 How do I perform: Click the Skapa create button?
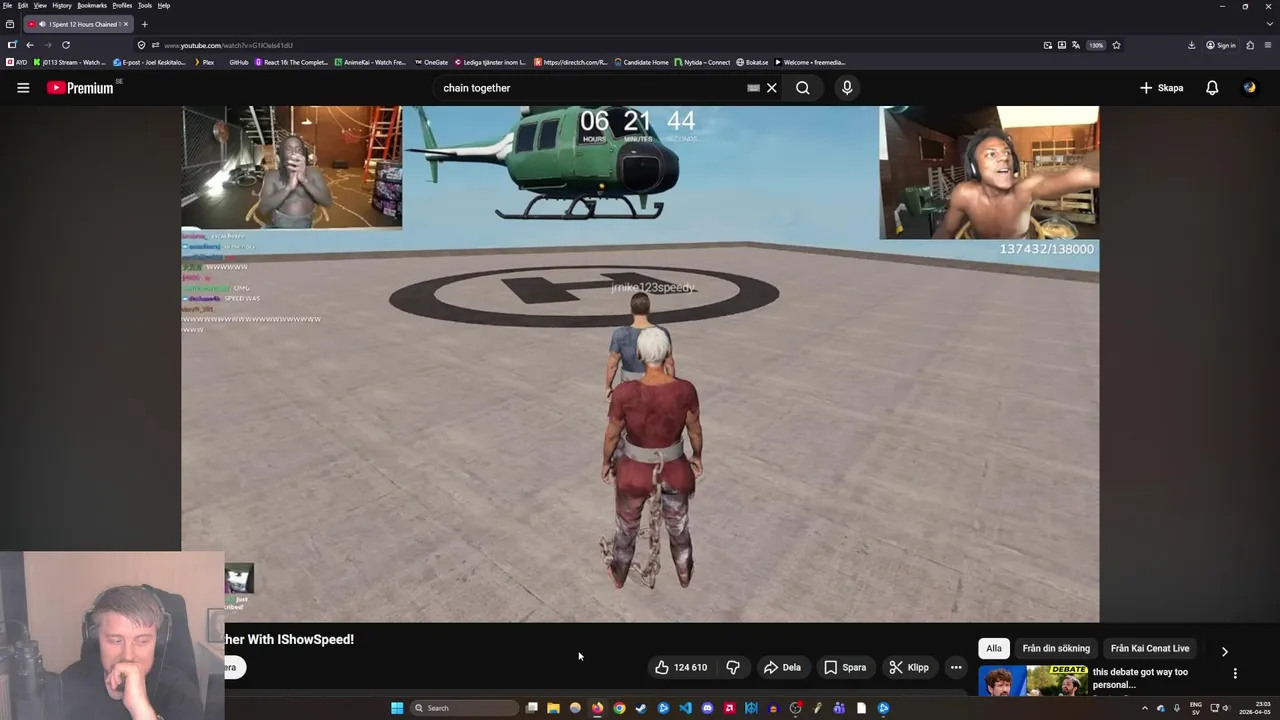[x=1162, y=88]
